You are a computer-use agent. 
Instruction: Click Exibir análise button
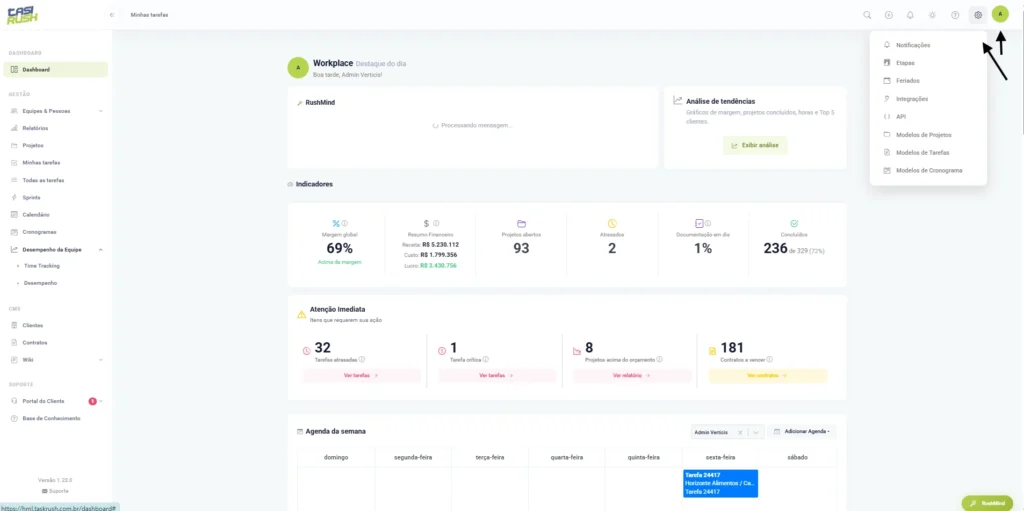pos(755,145)
